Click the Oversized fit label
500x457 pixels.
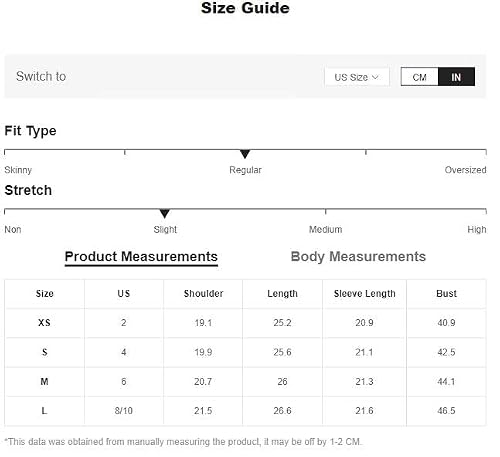[465, 170]
